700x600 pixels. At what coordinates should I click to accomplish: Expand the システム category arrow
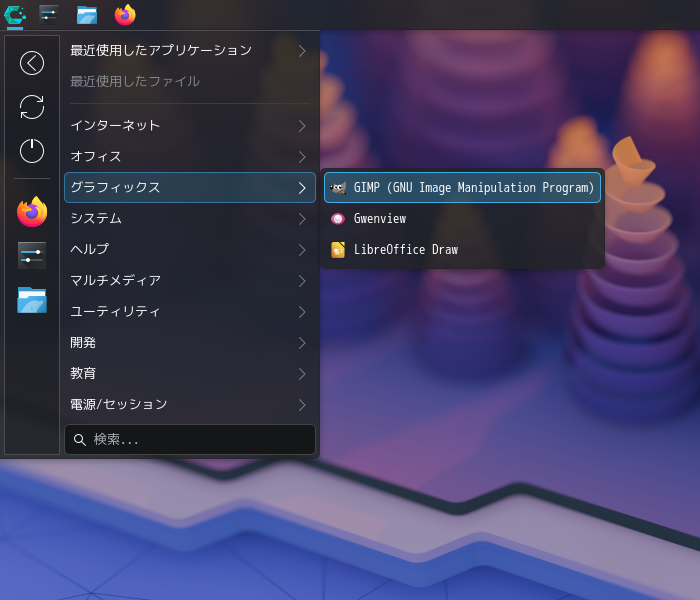pyautogui.click(x=302, y=219)
